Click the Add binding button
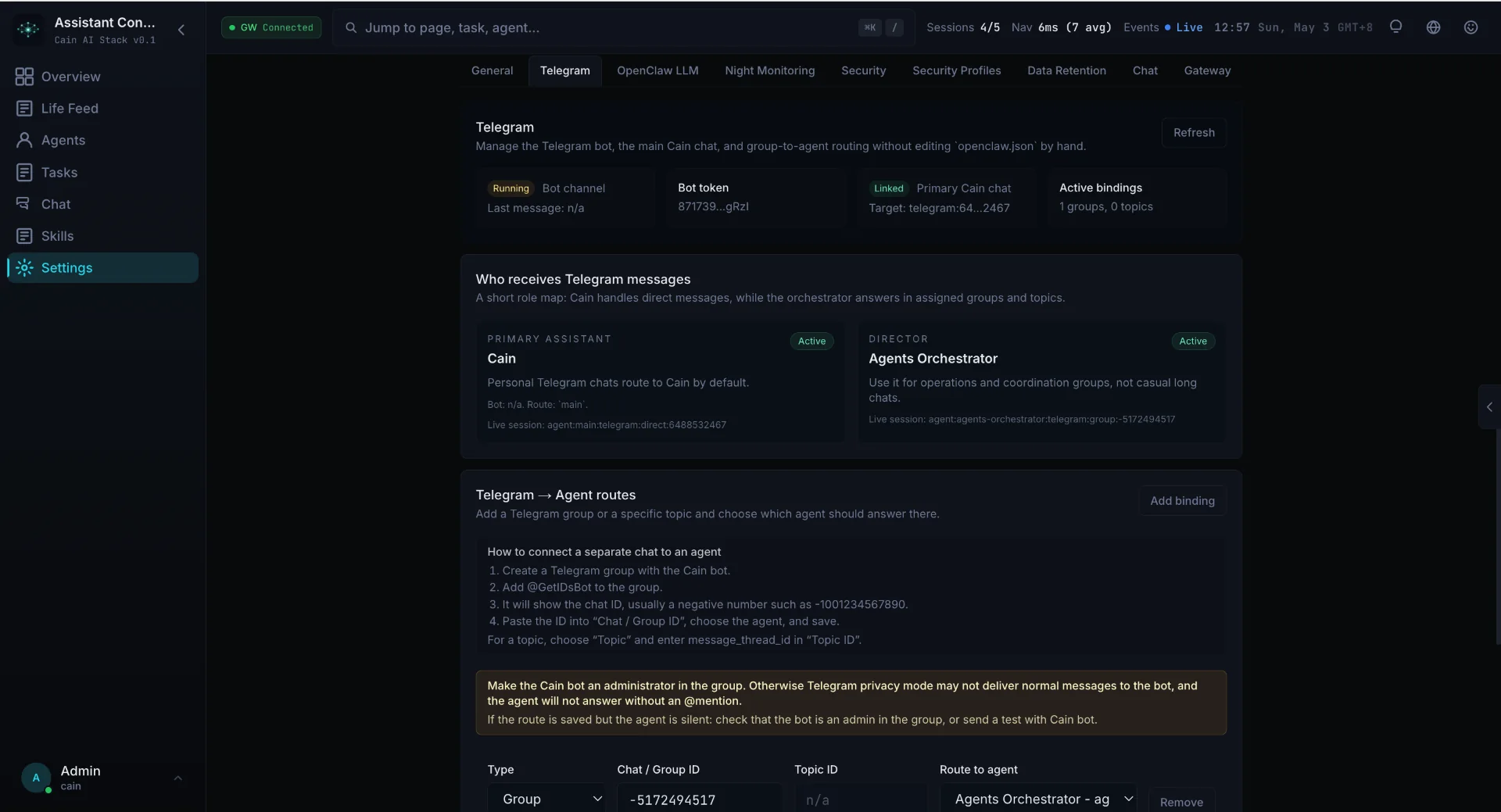The width and height of the screenshot is (1501, 812). [1182, 501]
